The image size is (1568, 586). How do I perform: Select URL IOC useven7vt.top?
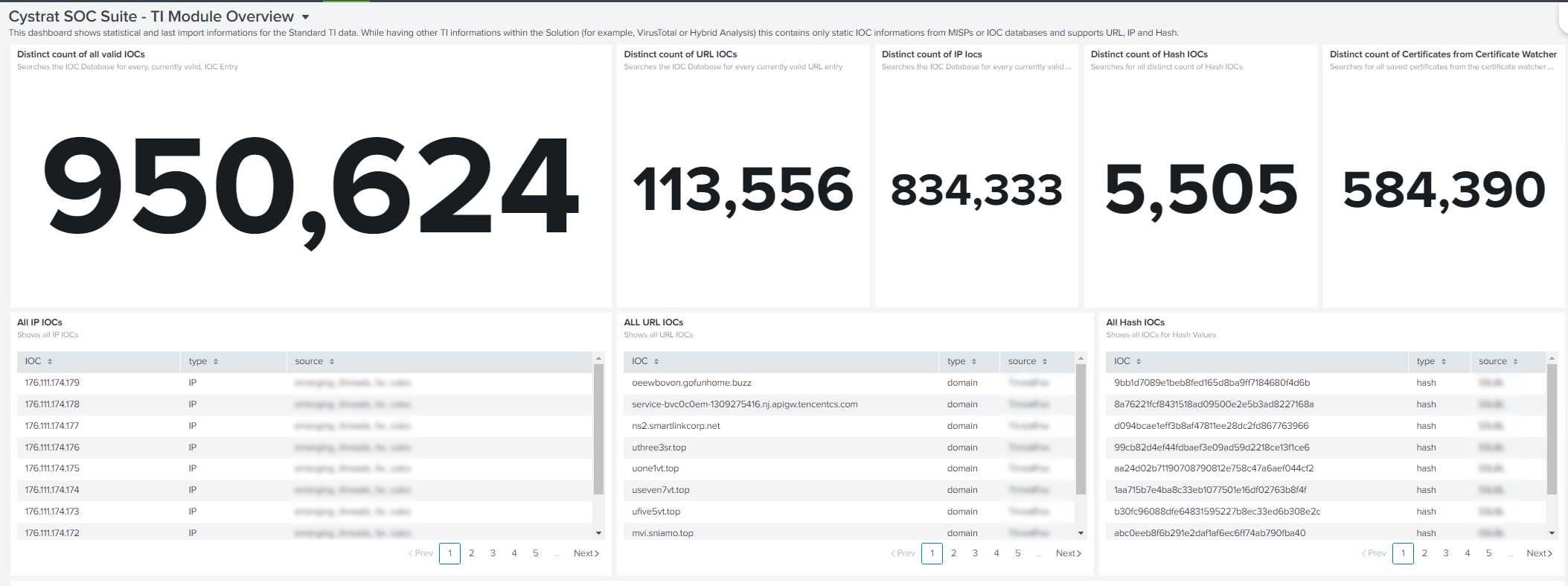click(660, 490)
